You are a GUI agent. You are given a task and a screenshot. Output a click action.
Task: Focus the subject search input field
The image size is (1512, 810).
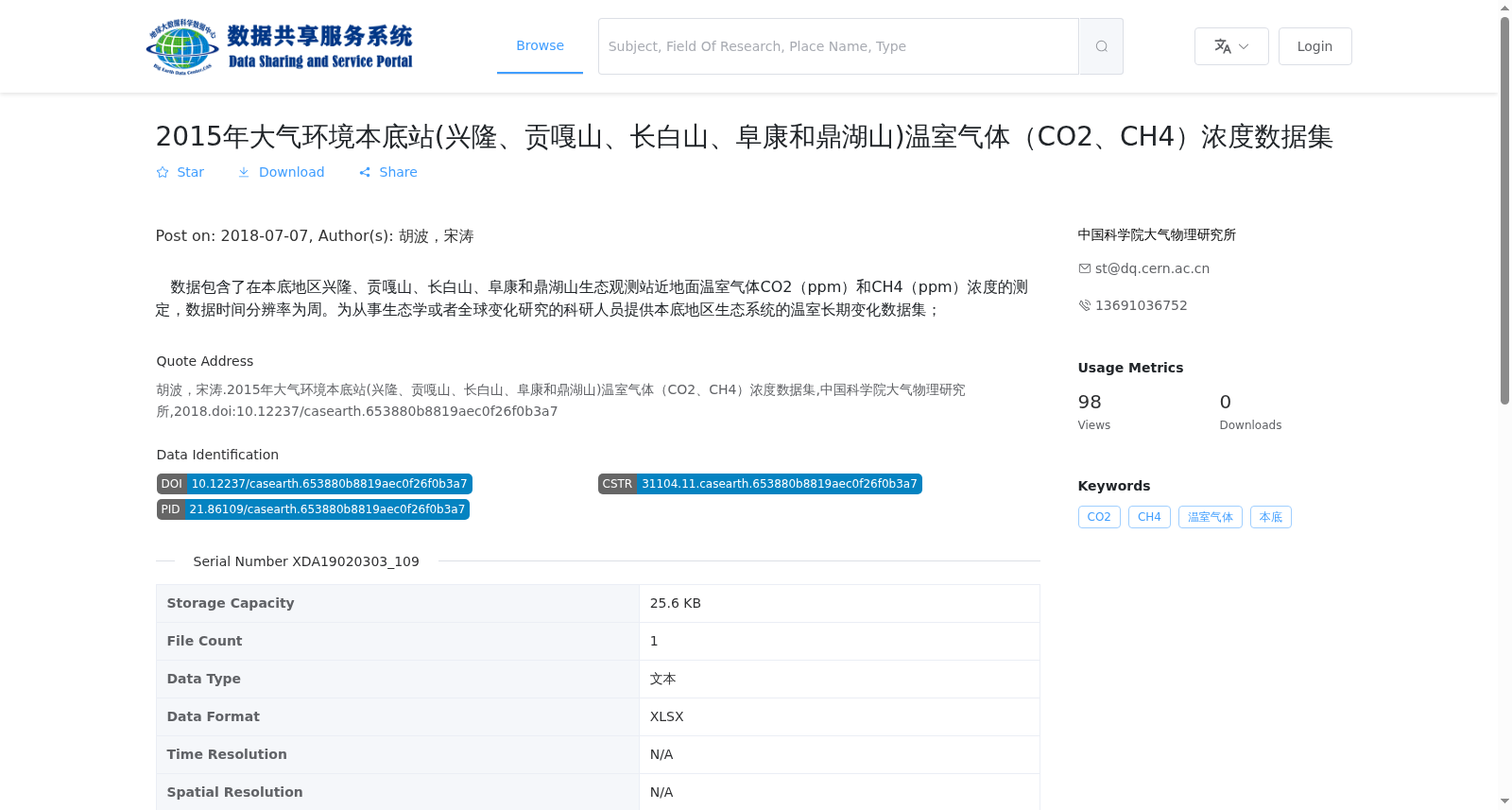(x=838, y=46)
